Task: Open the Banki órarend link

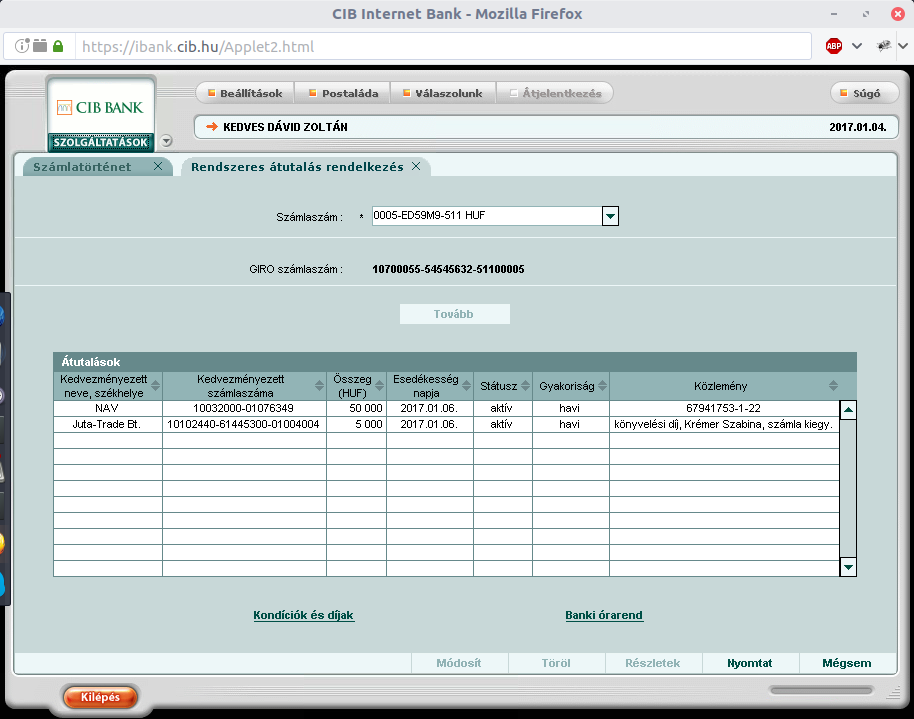Action: [x=604, y=615]
